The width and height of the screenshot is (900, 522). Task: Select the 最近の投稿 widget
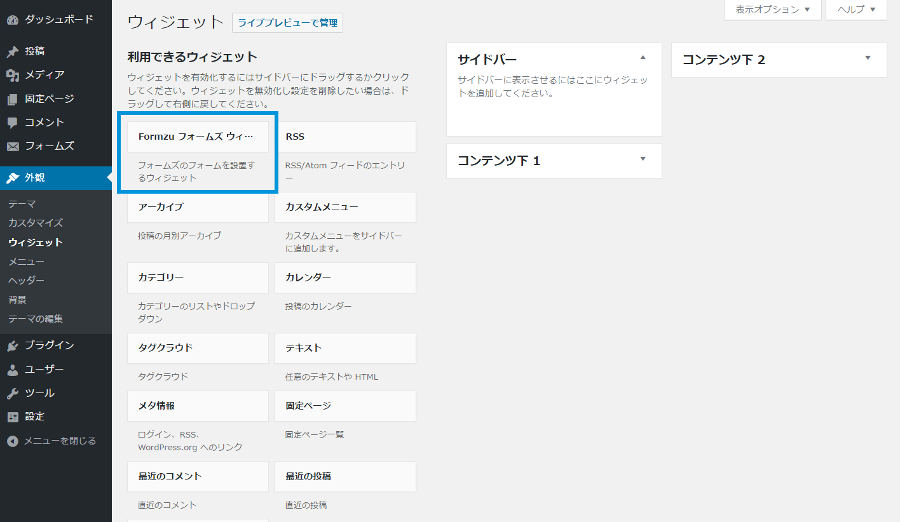[346, 477]
